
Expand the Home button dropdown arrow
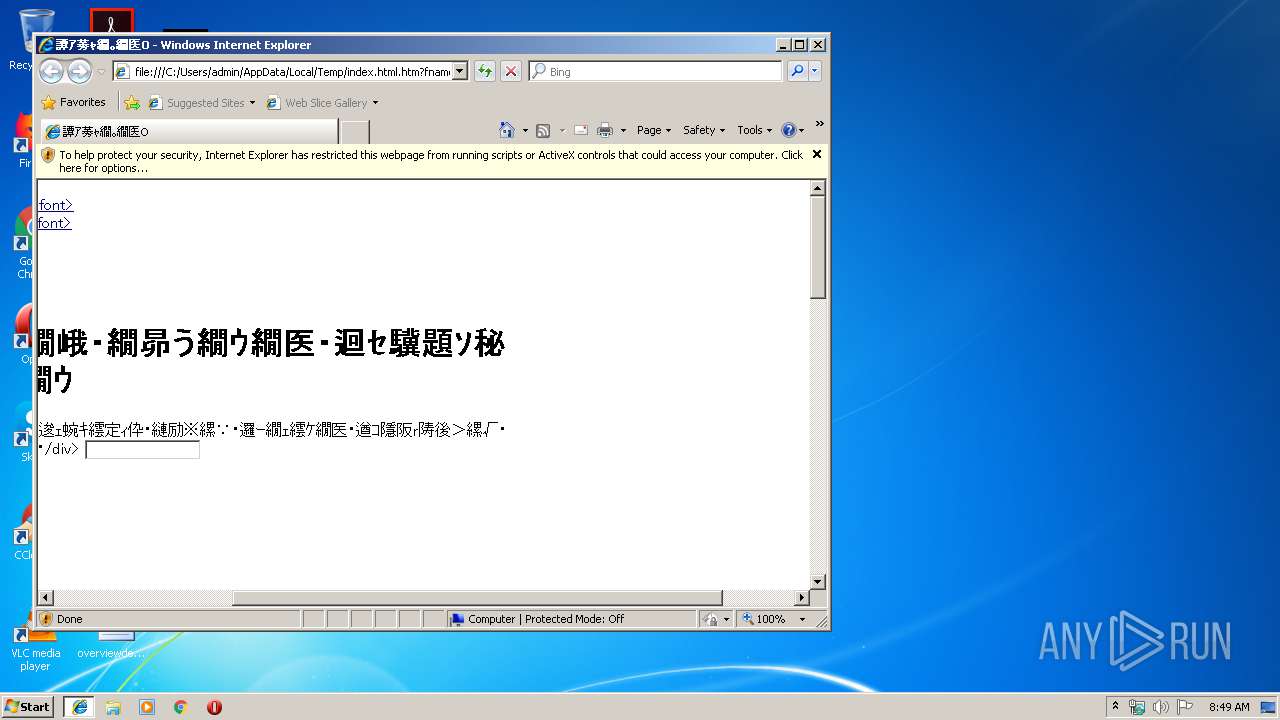coord(525,130)
